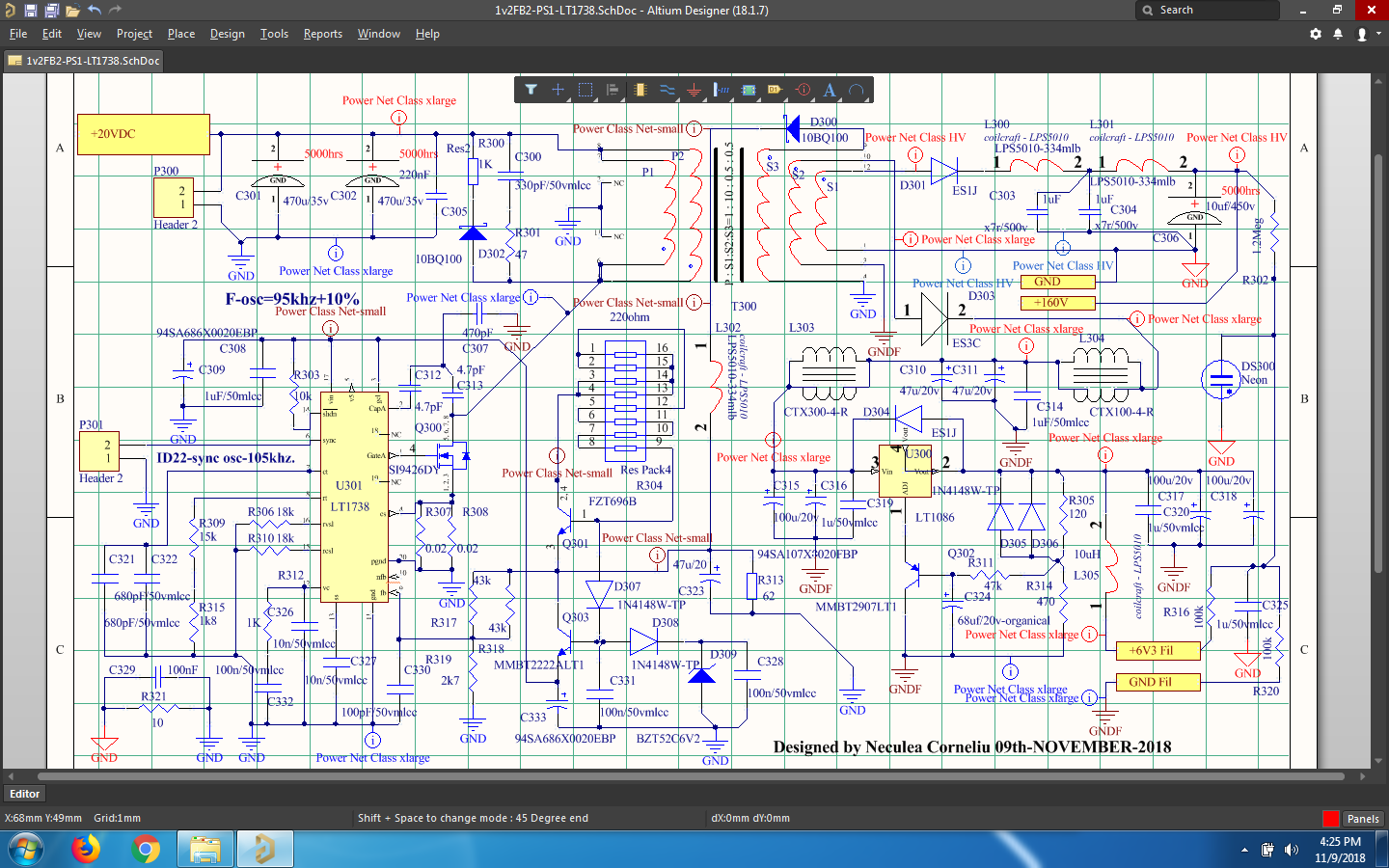Screen dimensions: 1389x868
Task: Open the Project menu
Action: point(134,34)
